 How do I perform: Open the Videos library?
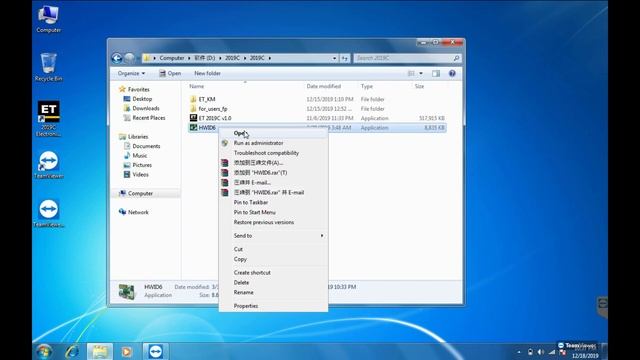point(136,175)
